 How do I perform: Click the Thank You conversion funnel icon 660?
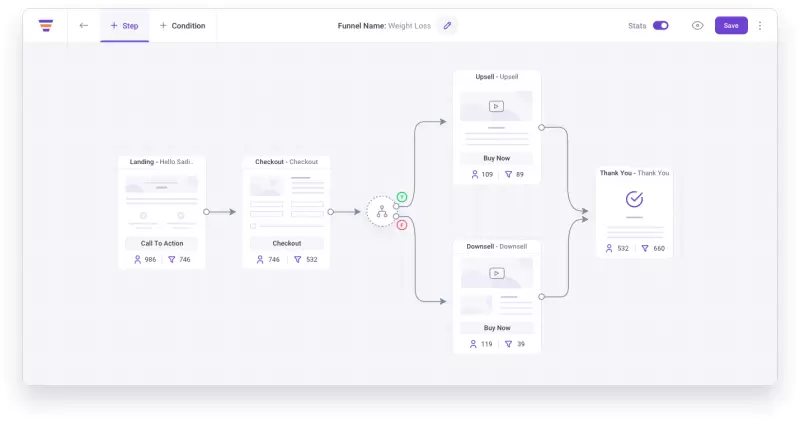[645, 249]
